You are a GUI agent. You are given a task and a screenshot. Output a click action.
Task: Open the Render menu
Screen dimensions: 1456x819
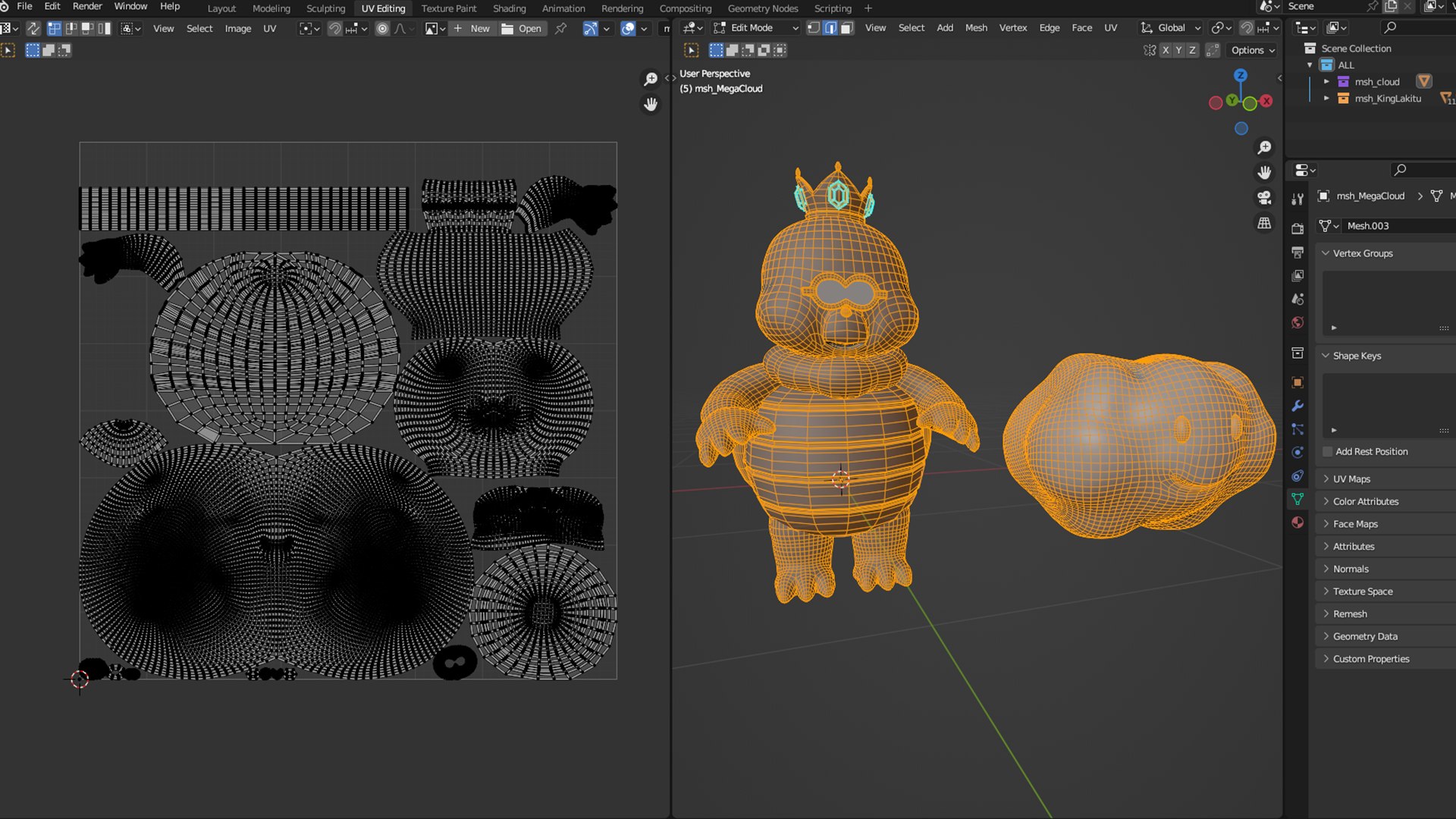point(87,7)
